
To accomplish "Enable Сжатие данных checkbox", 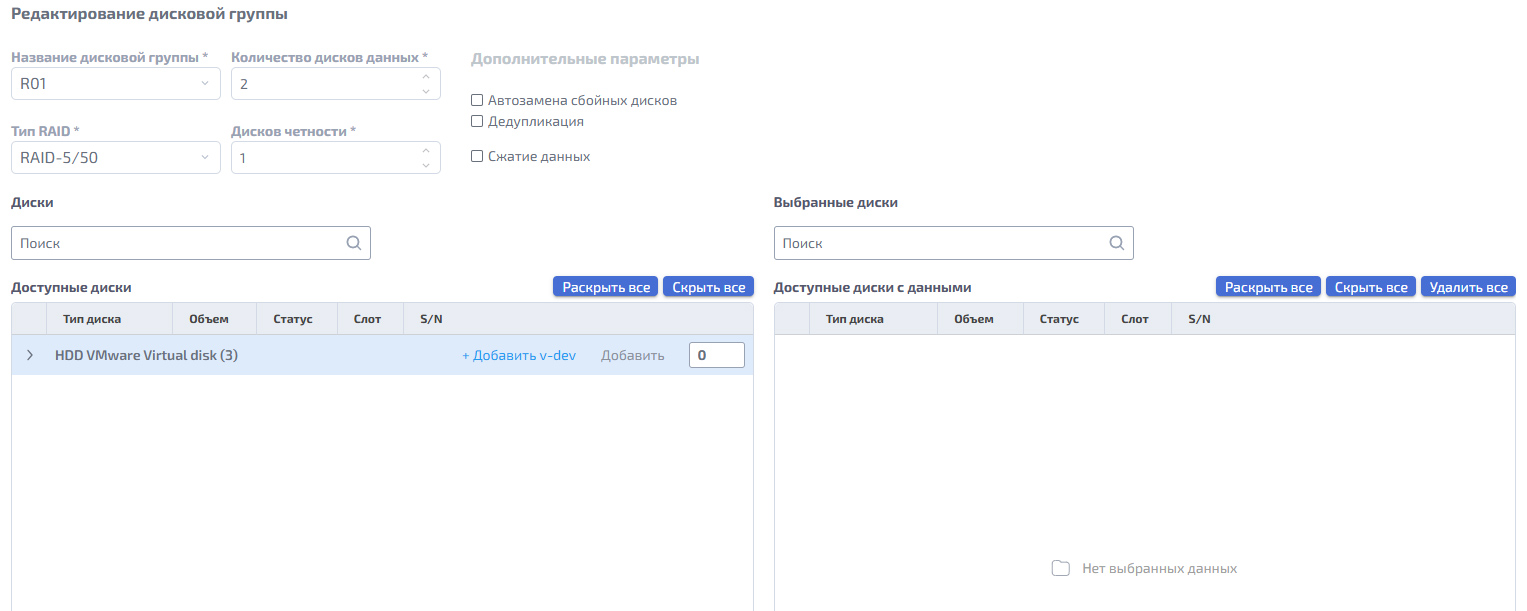I will (477, 156).
